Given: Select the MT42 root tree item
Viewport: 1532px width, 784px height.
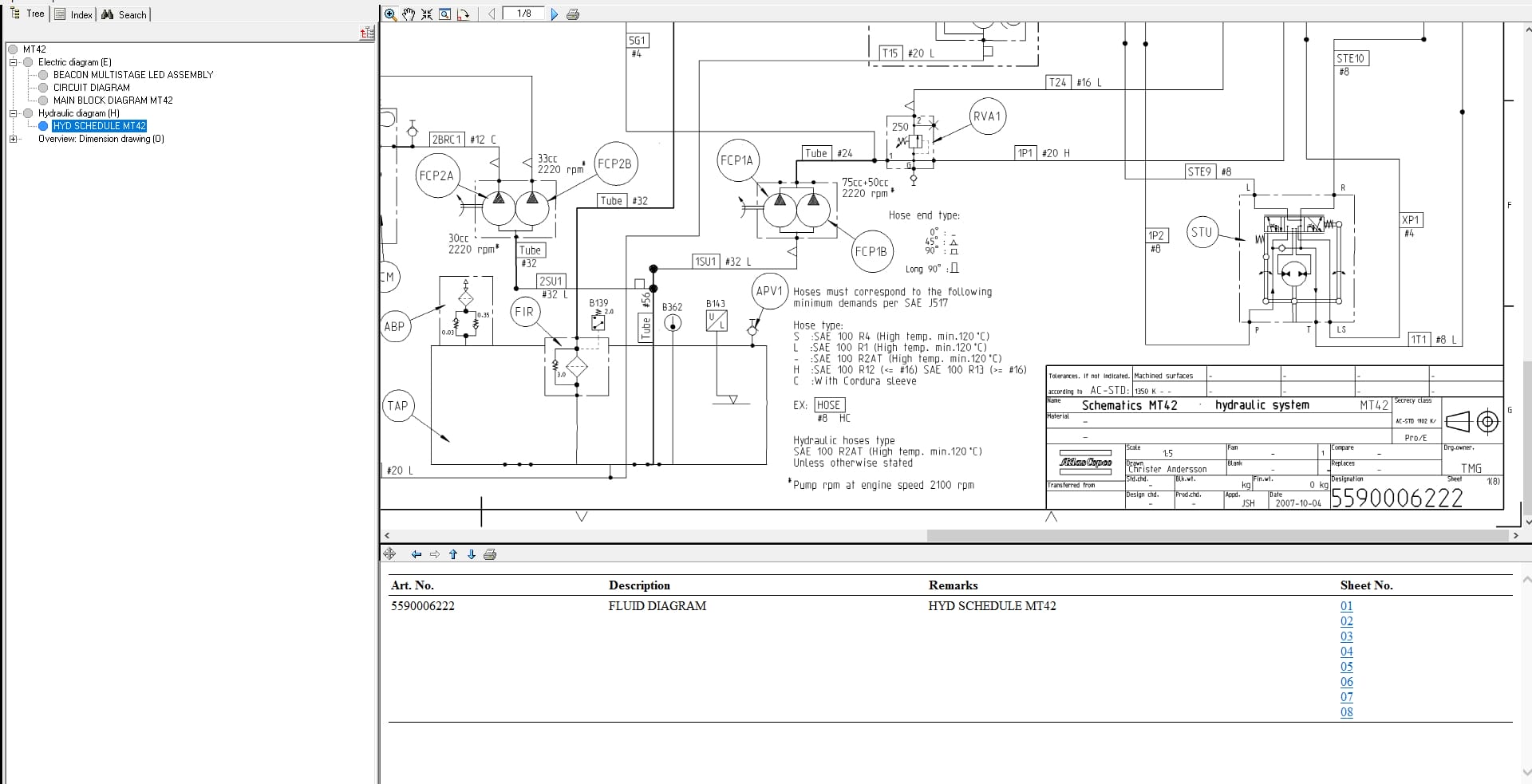Looking at the screenshot, I should [34, 49].
